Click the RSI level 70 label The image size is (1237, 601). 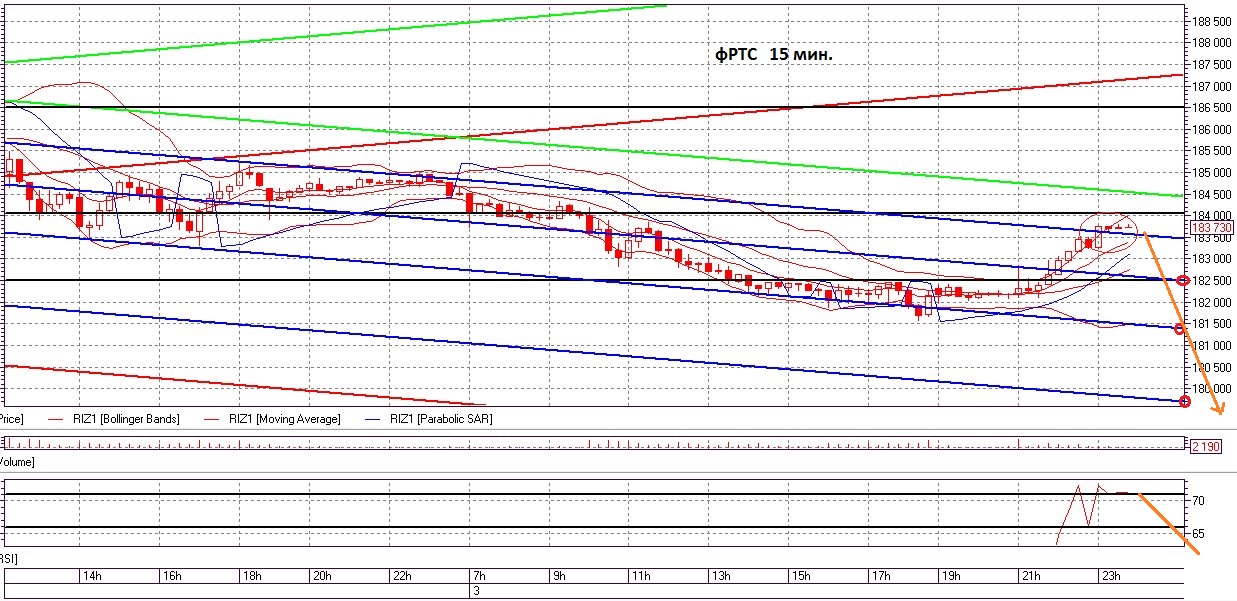[x=1199, y=500]
